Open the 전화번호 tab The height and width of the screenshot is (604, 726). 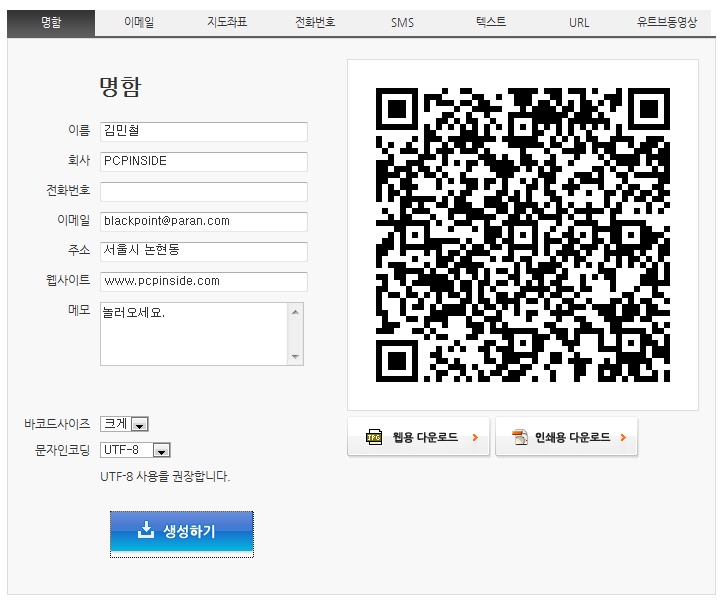pos(315,23)
